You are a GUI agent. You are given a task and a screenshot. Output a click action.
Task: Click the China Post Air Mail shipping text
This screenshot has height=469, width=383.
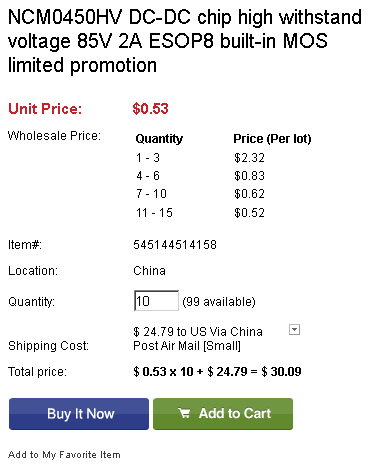(198, 339)
